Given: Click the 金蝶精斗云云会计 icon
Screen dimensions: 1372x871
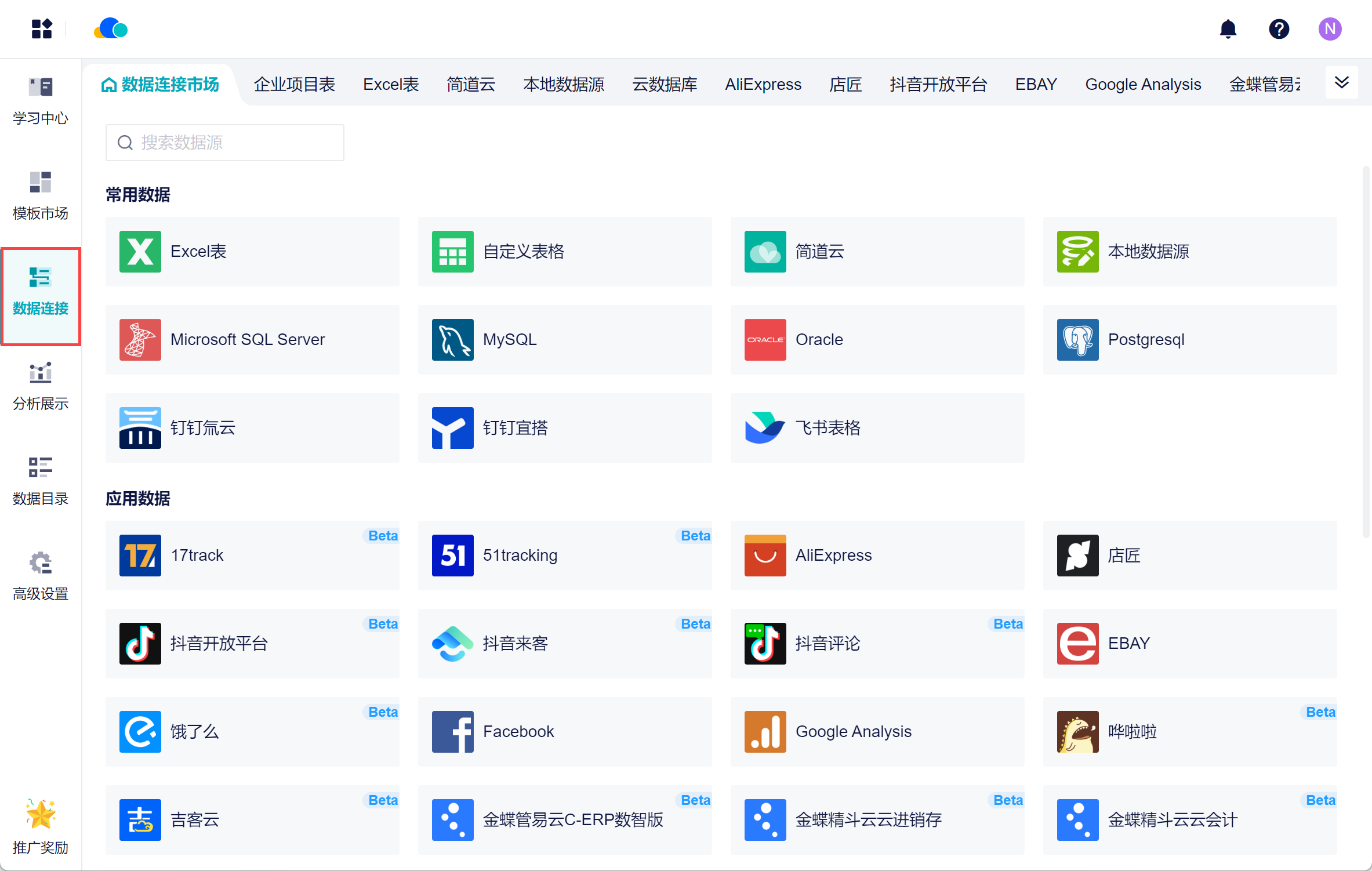Looking at the screenshot, I should [x=1078, y=820].
